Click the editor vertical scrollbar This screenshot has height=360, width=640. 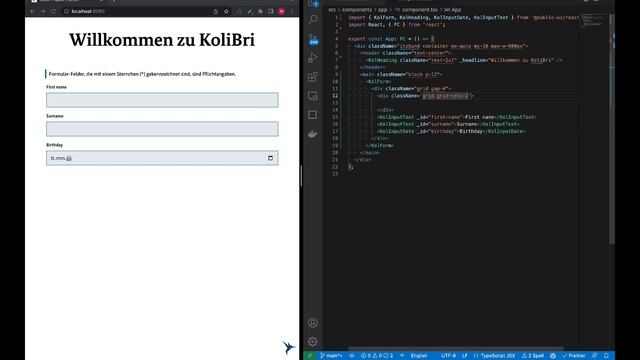point(611,129)
